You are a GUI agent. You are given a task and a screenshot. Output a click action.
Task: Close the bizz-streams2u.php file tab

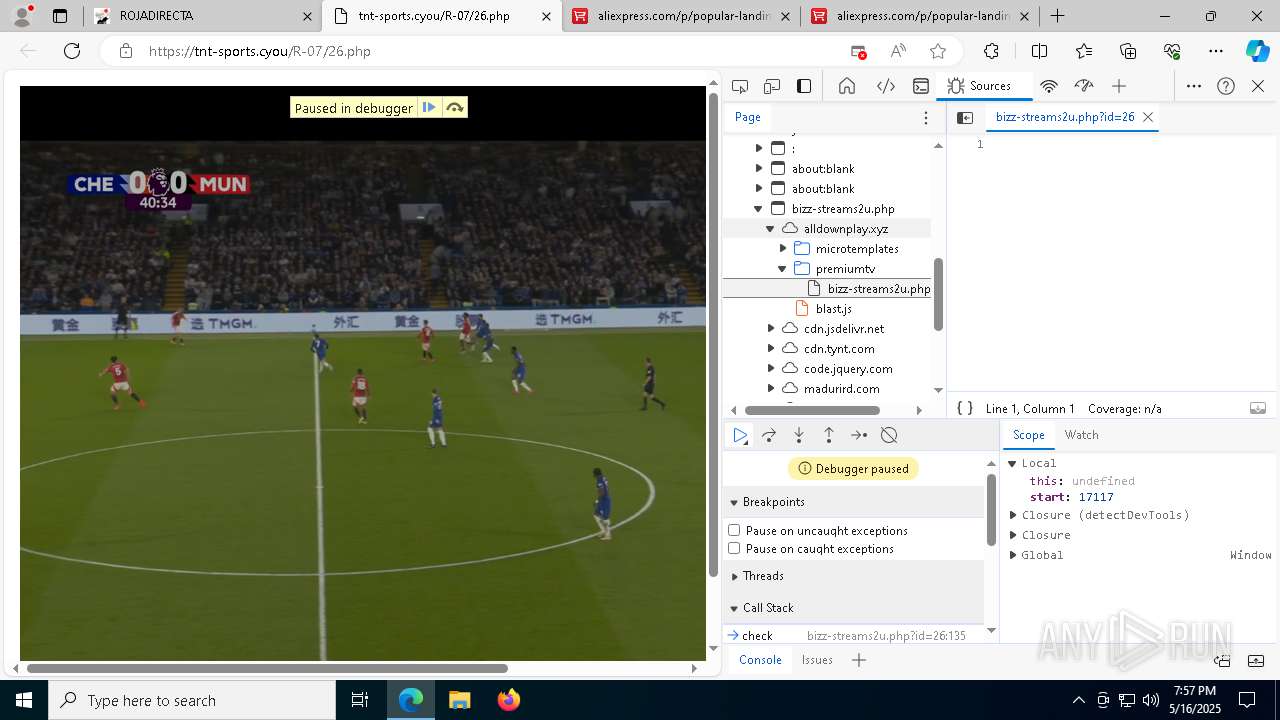click(1148, 117)
